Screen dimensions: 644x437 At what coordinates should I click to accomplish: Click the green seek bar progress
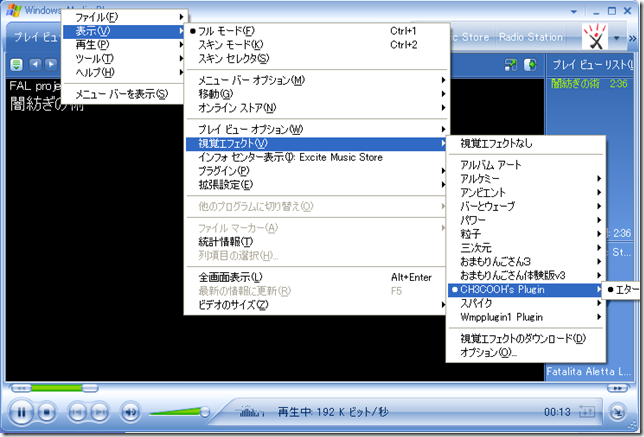pyautogui.click(x=57, y=388)
